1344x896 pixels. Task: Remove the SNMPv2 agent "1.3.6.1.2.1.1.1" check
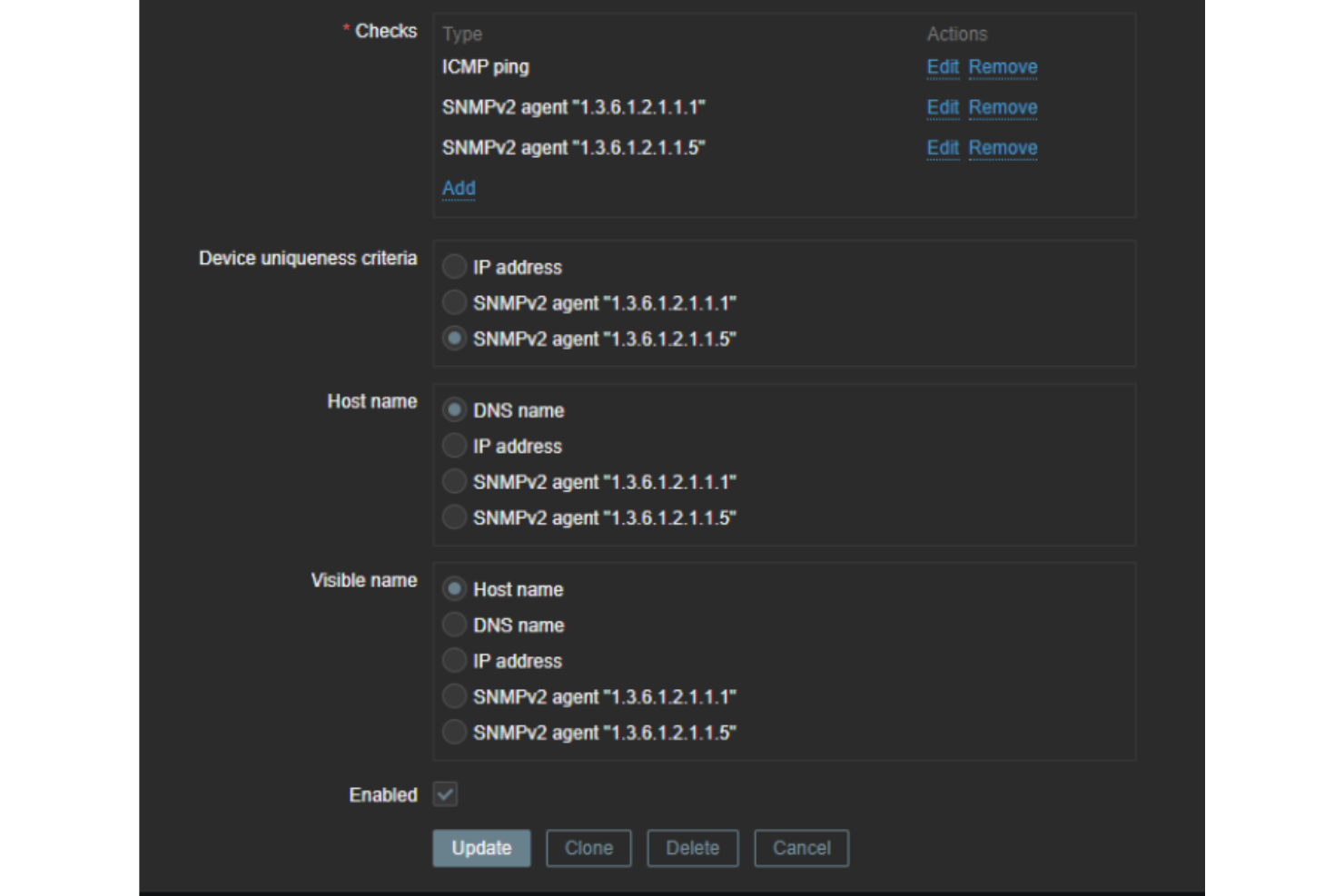[1003, 107]
